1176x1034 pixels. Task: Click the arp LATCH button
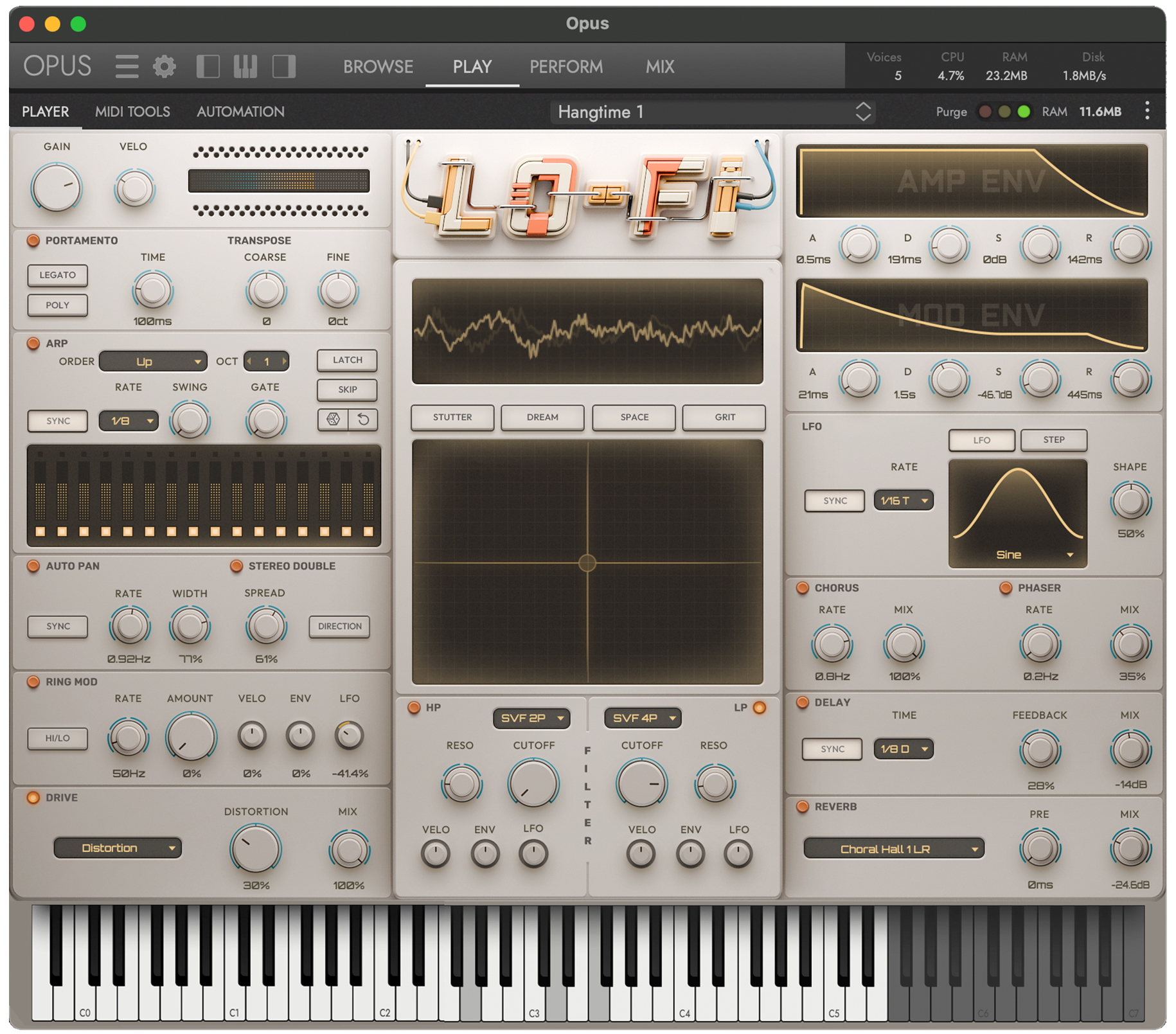[x=347, y=360]
